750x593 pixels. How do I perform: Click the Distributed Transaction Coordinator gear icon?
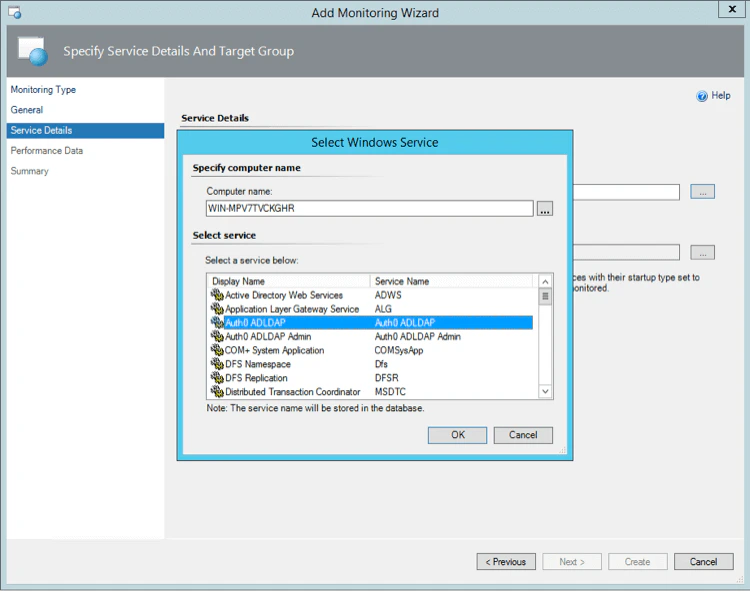217,392
